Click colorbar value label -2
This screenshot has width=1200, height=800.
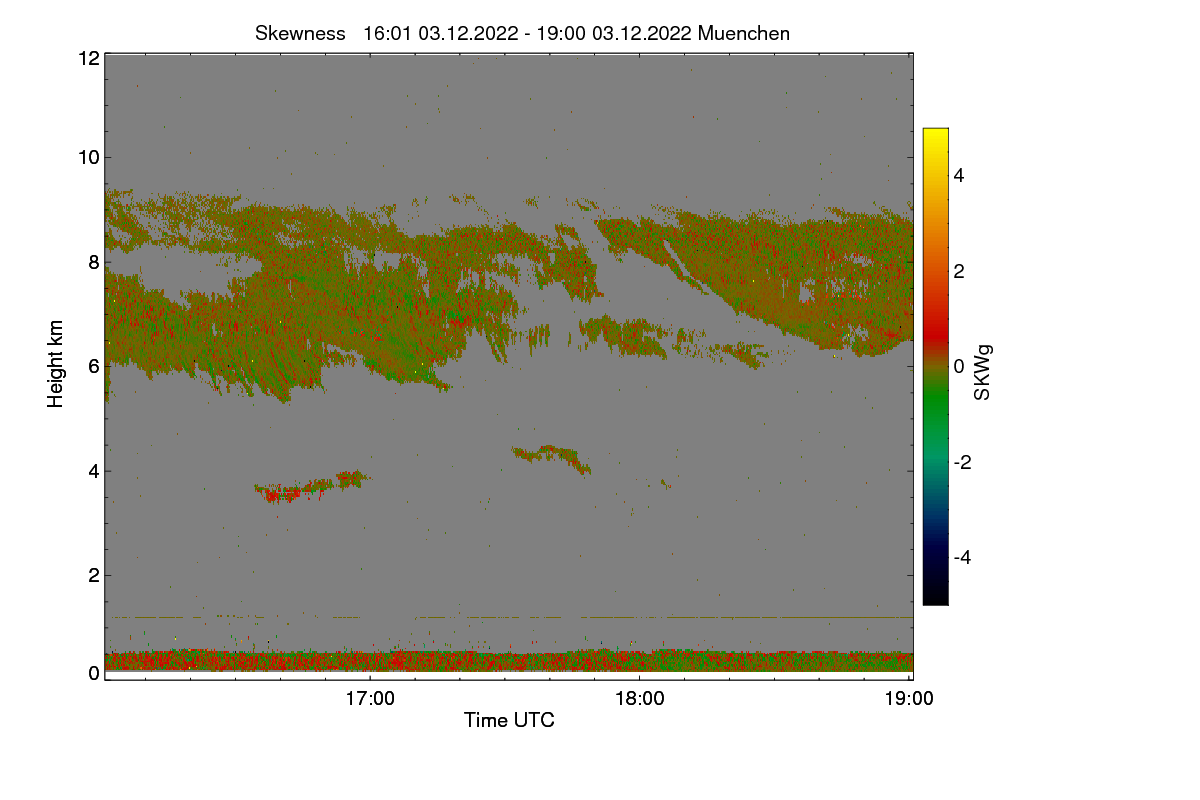click(x=962, y=462)
